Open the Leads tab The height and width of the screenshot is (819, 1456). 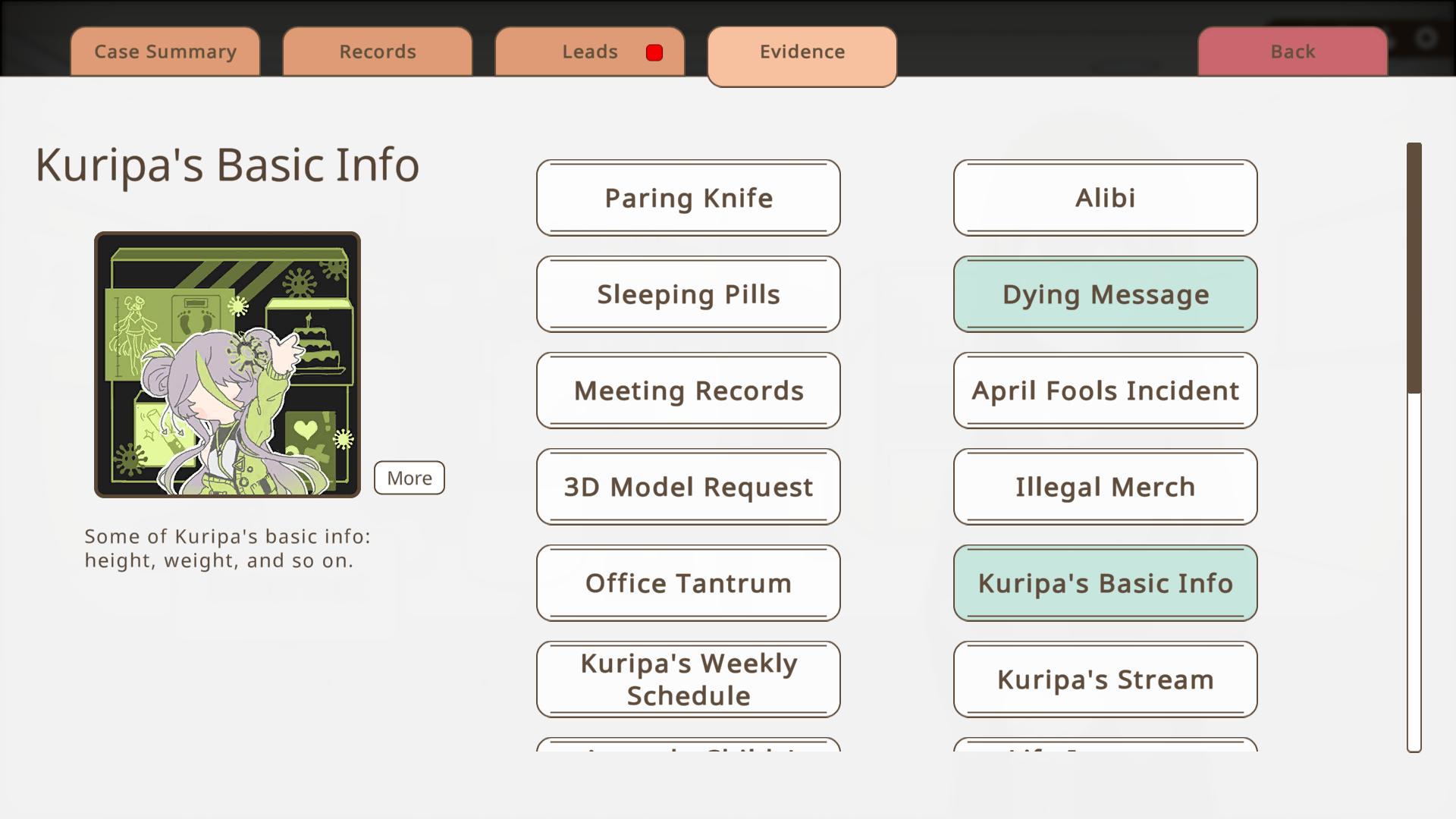click(589, 52)
